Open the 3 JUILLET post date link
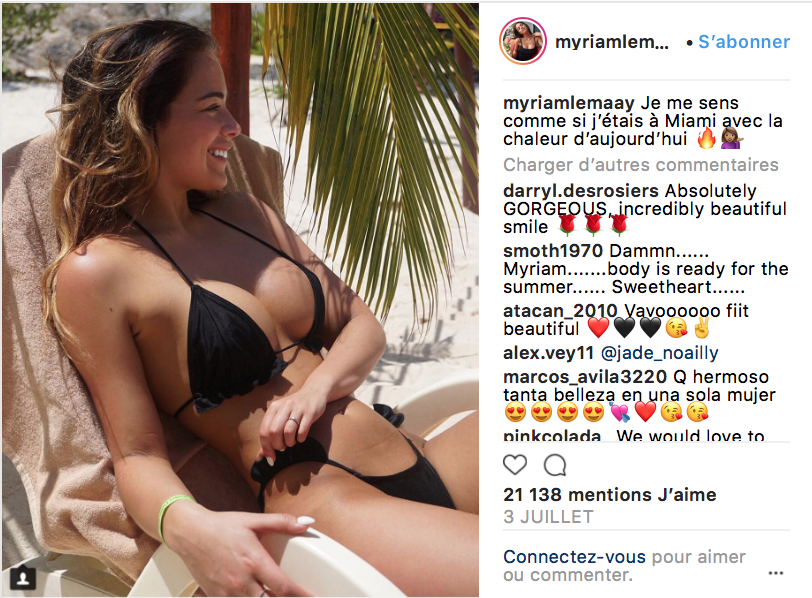 click(548, 517)
